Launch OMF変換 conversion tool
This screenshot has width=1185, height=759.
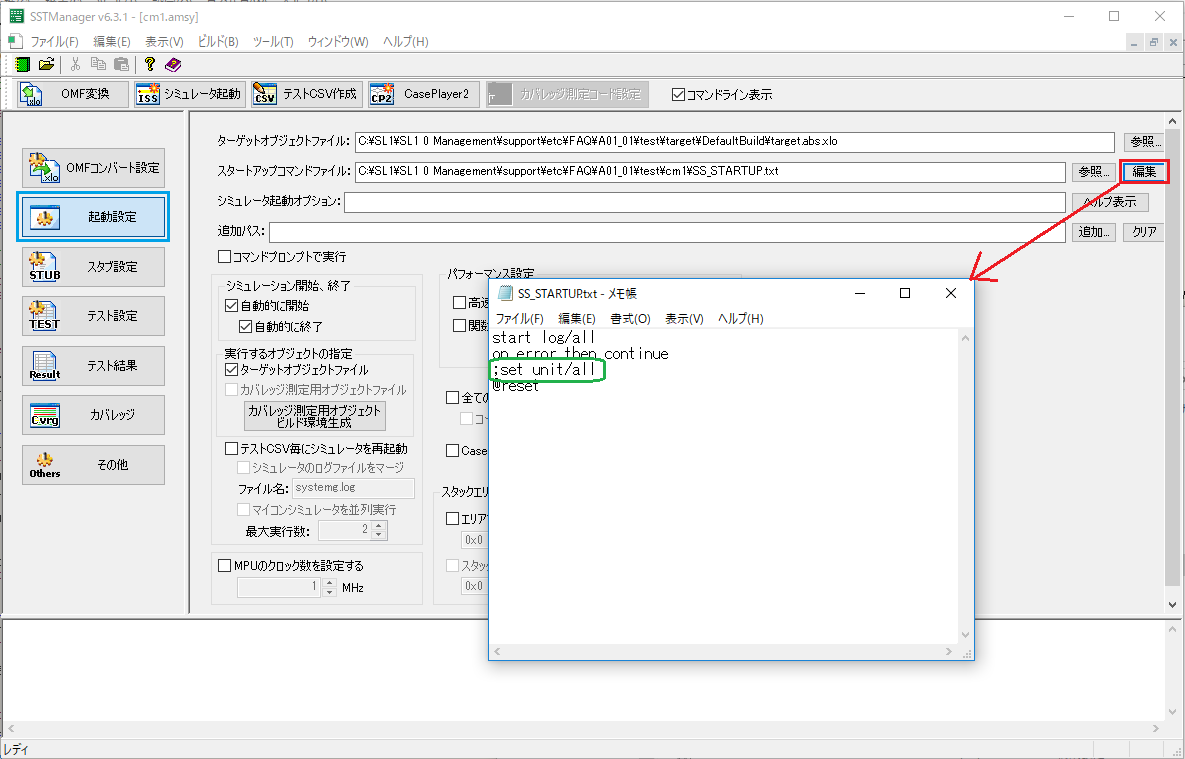tap(73, 94)
